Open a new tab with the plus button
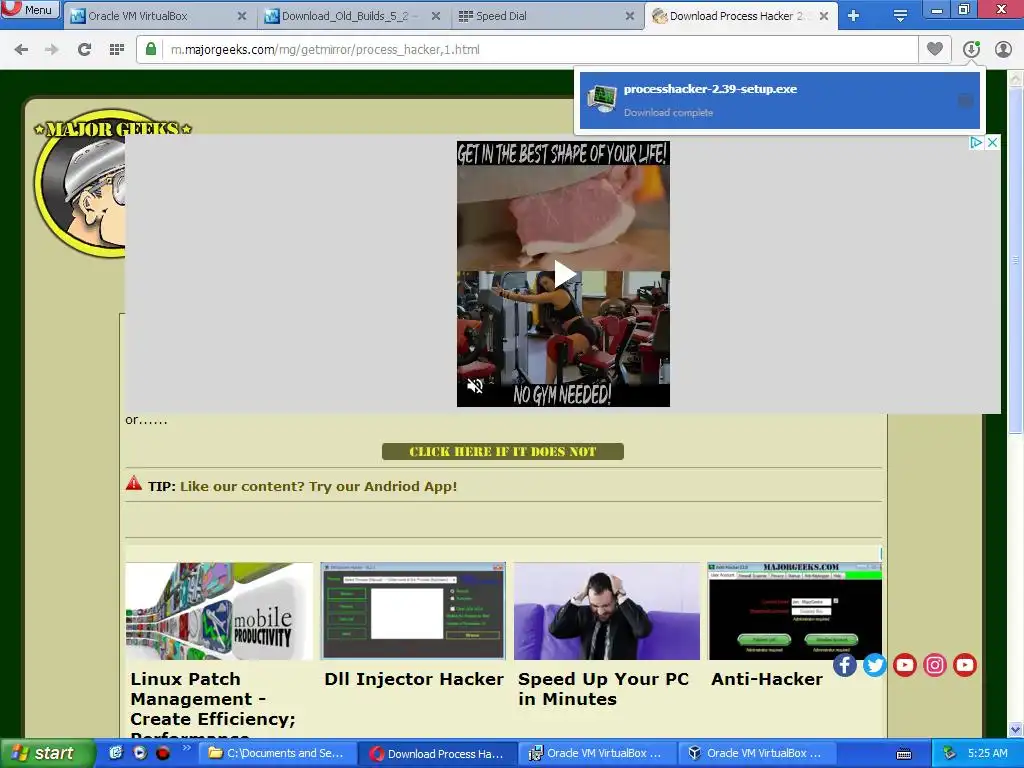Viewport: 1024px width, 768px height. coord(854,16)
